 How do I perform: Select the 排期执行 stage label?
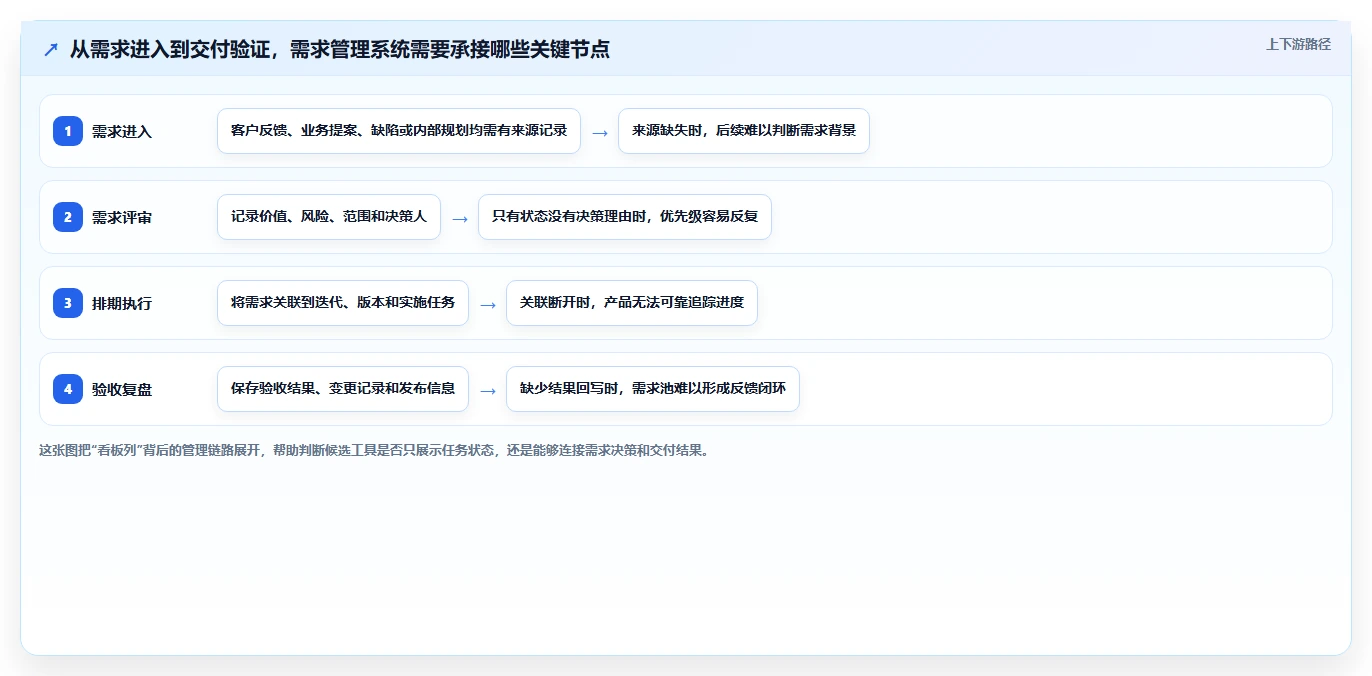pos(122,303)
